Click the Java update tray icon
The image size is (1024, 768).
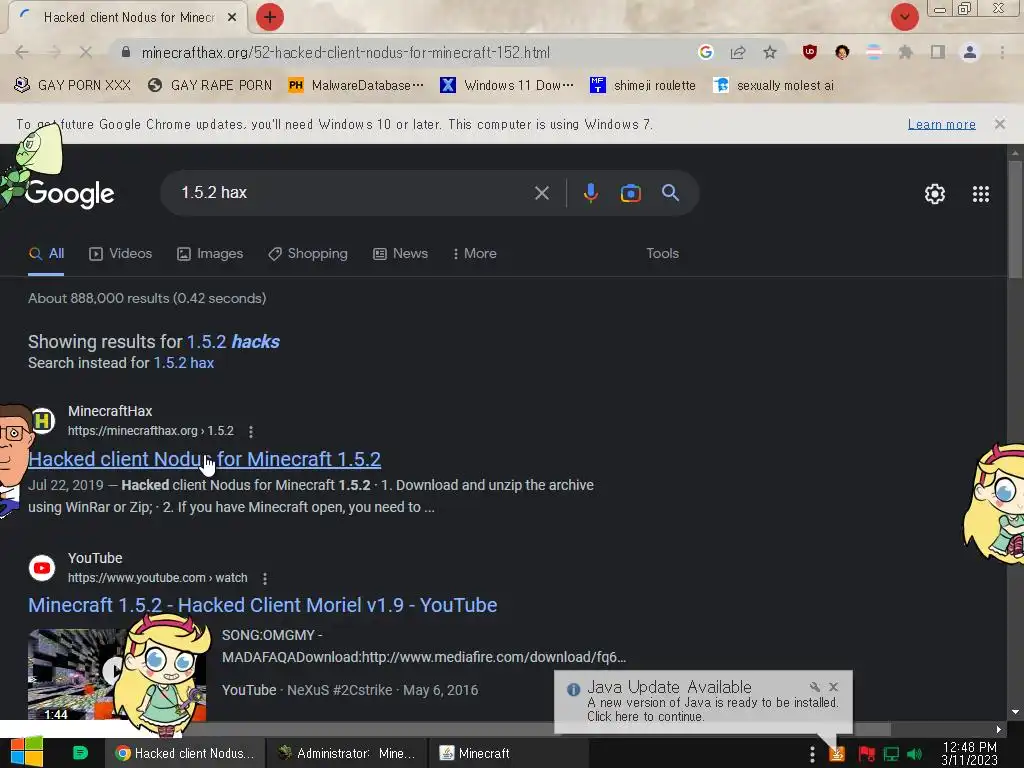(x=837, y=754)
